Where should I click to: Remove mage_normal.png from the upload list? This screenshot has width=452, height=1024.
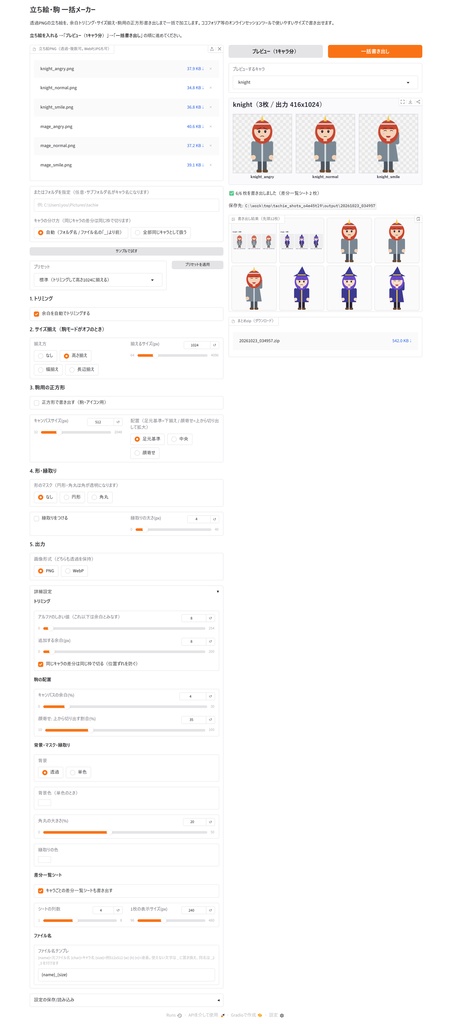point(211,146)
